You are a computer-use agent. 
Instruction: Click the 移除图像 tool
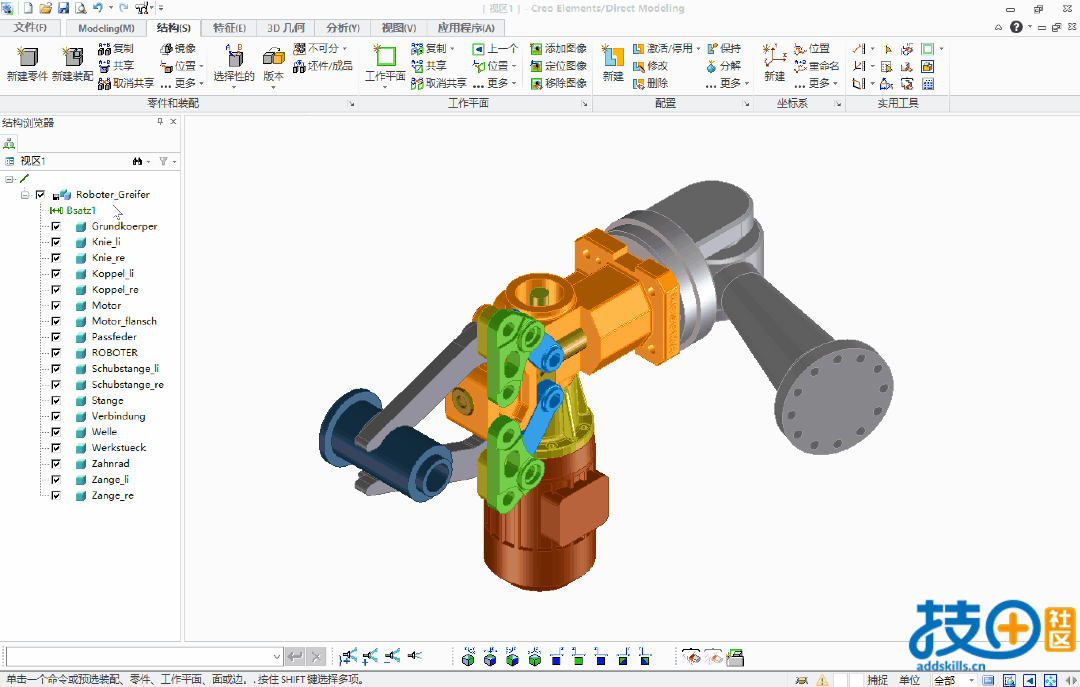click(x=559, y=83)
